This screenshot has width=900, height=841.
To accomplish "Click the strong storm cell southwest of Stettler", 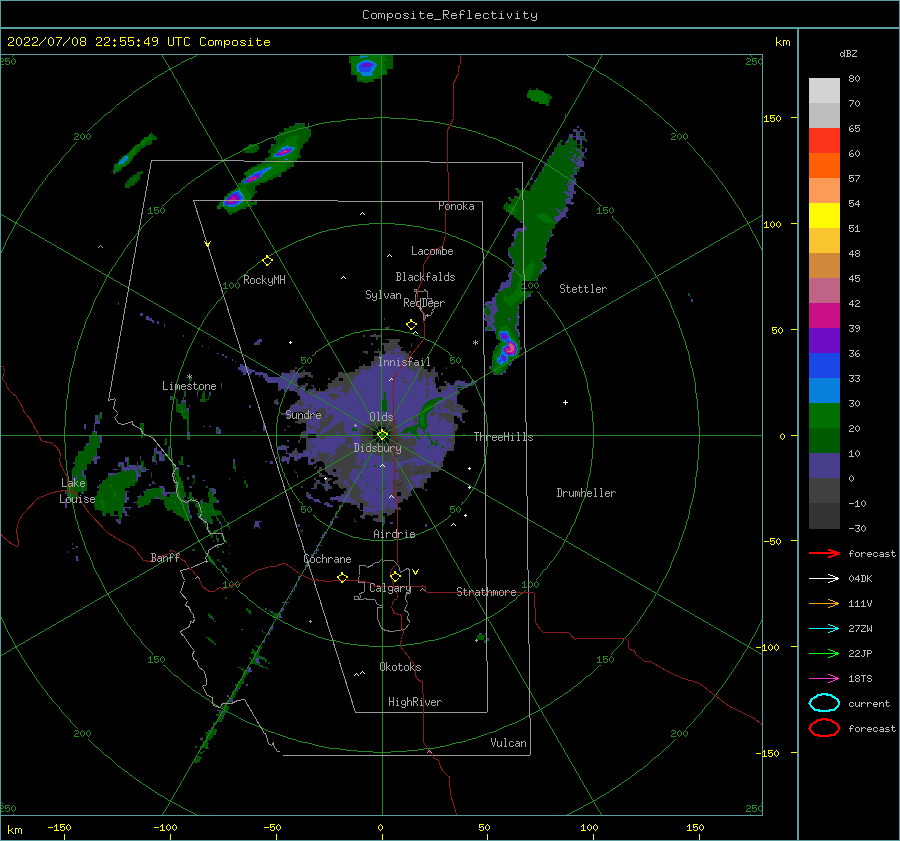I will click(506, 347).
